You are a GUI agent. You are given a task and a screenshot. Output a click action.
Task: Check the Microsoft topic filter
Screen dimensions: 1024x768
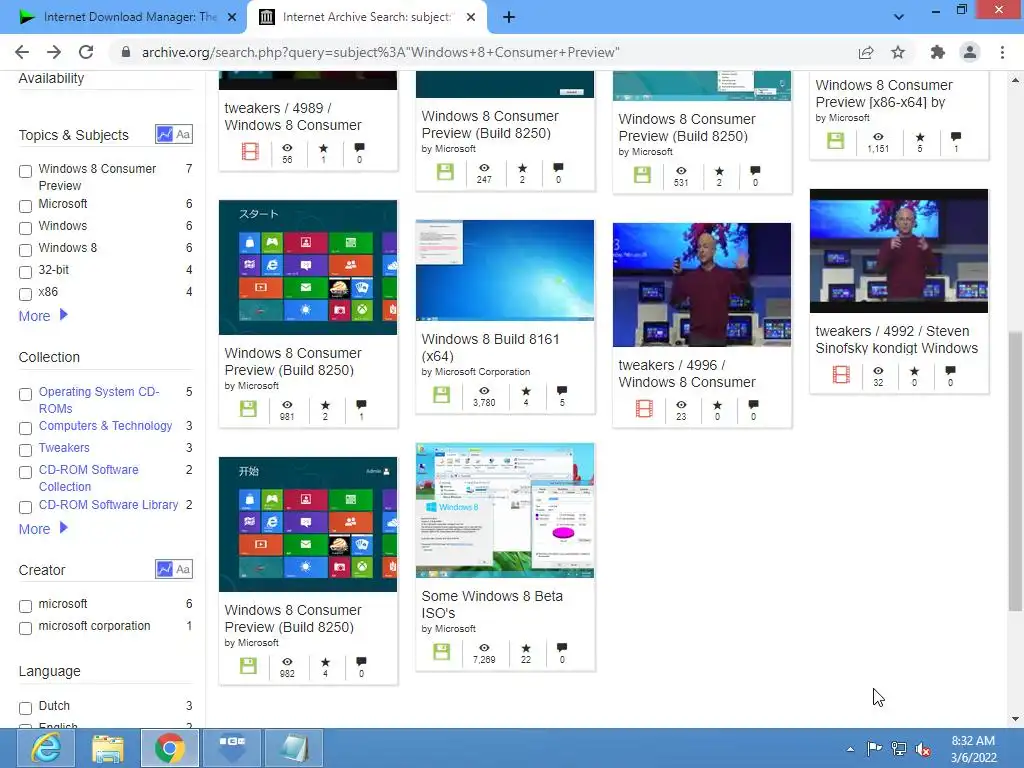25,206
